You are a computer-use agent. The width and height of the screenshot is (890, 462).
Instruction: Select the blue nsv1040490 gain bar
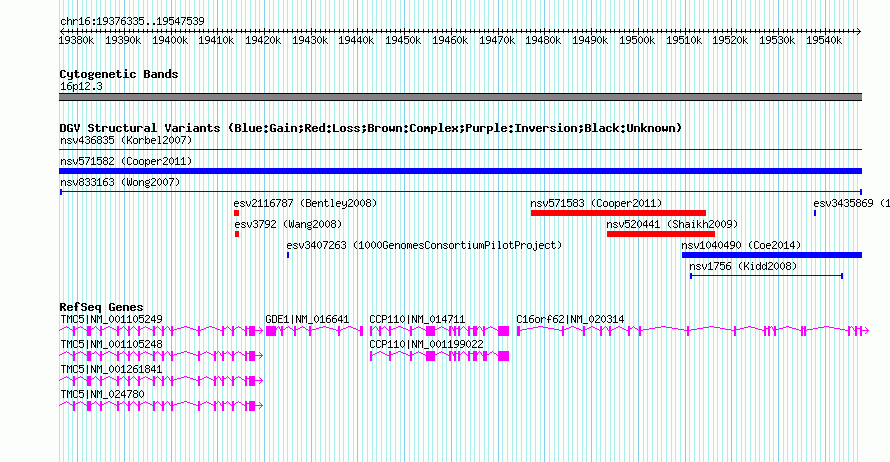pyautogui.click(x=772, y=255)
